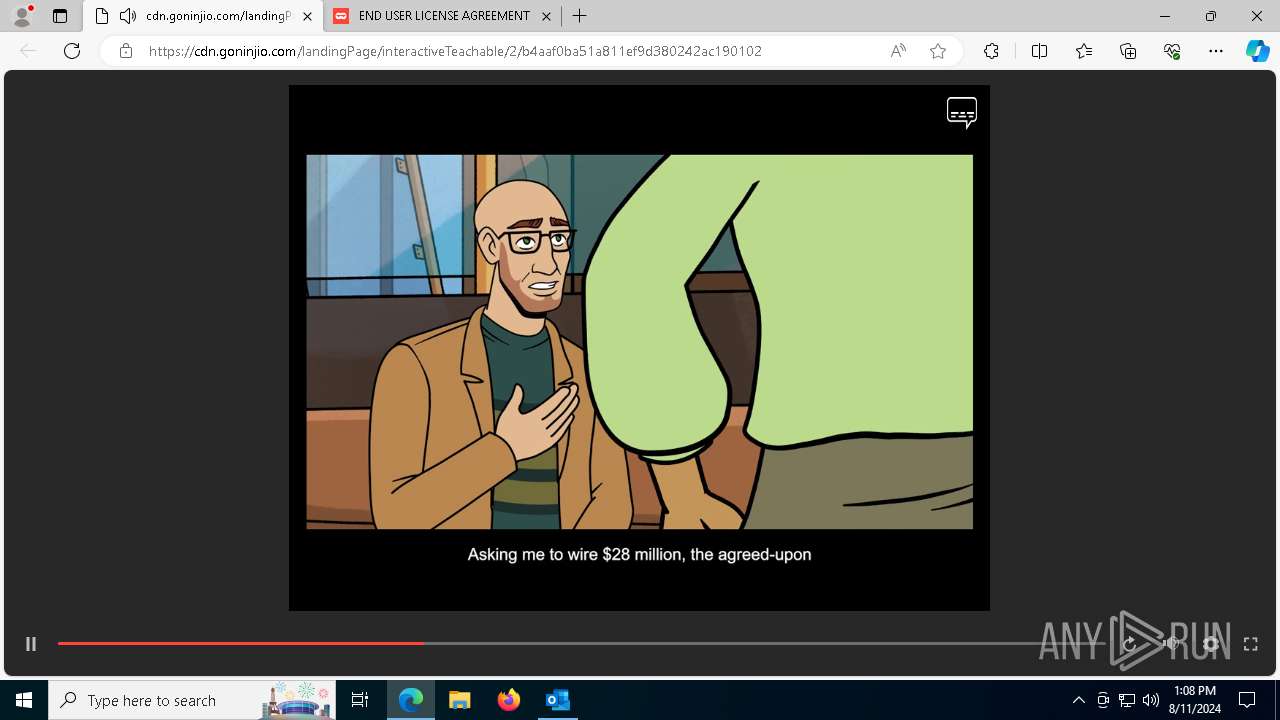Open the clock and calendar flyout
This screenshot has width=1280, height=720.
1195,700
